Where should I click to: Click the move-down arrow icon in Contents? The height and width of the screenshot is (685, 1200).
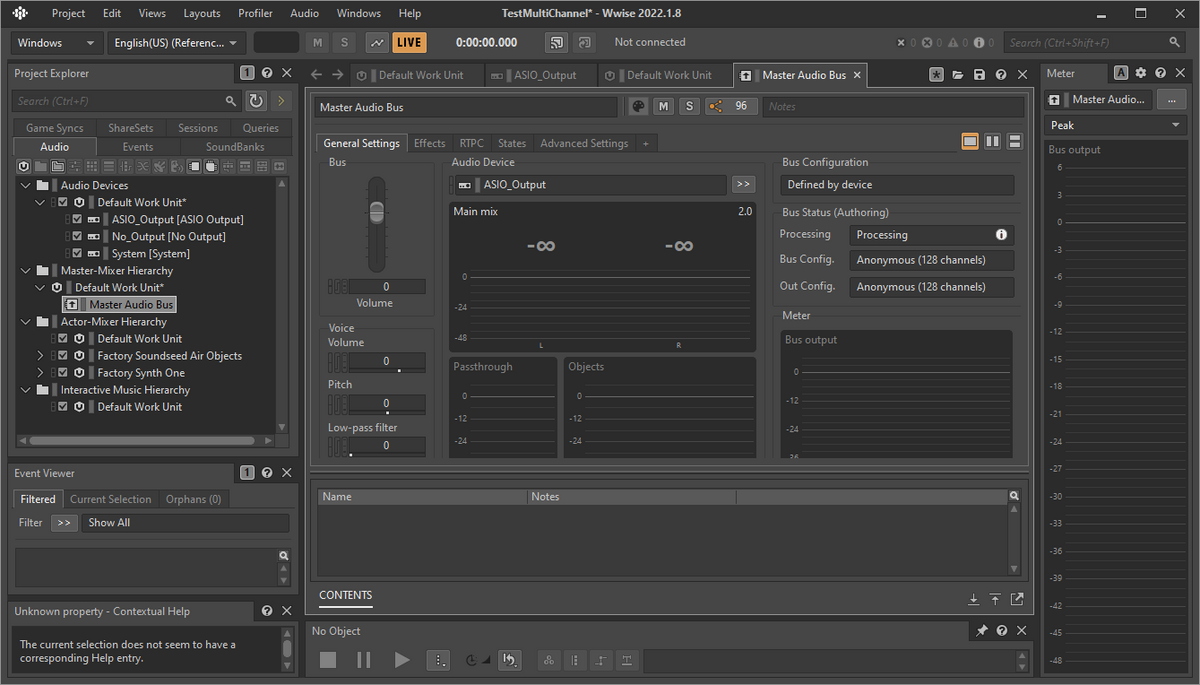point(973,599)
